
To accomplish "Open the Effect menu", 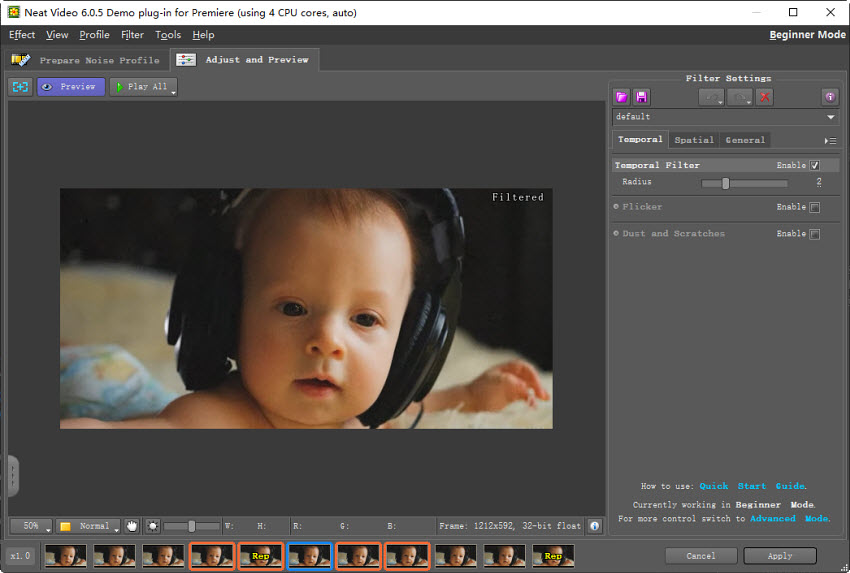I will pyautogui.click(x=22, y=35).
